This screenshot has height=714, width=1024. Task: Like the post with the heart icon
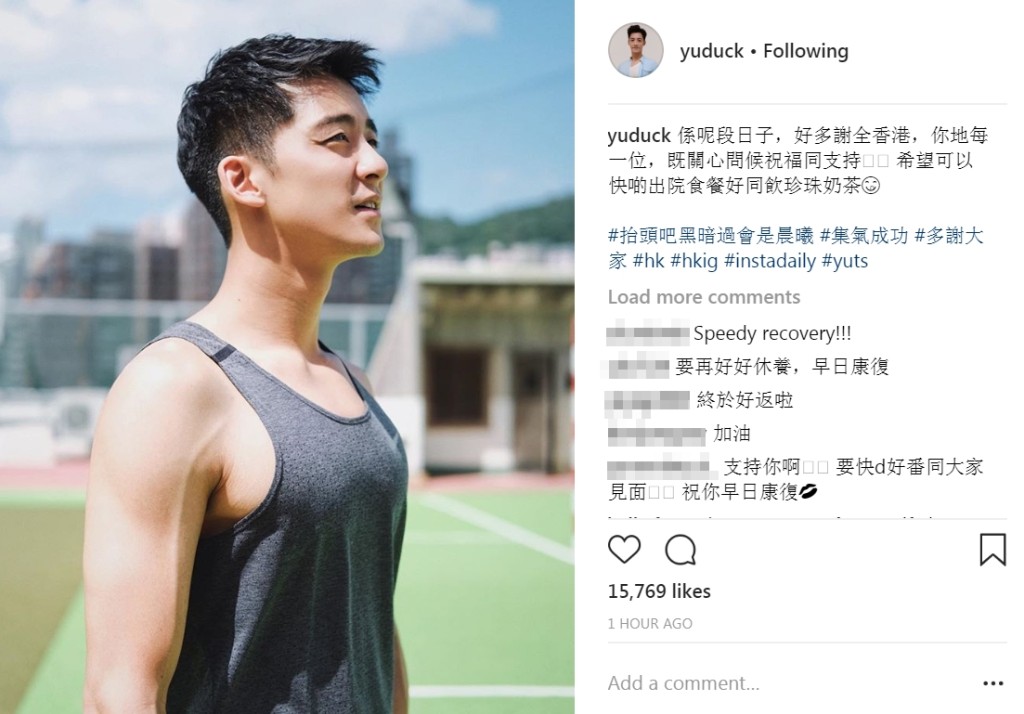point(624,549)
